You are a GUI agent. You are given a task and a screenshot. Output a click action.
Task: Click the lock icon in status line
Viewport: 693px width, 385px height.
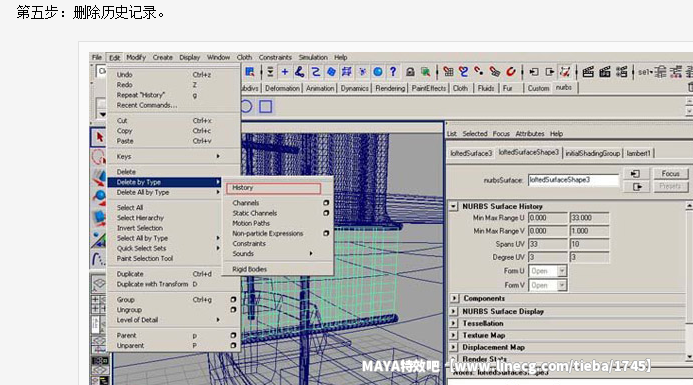(x=410, y=72)
